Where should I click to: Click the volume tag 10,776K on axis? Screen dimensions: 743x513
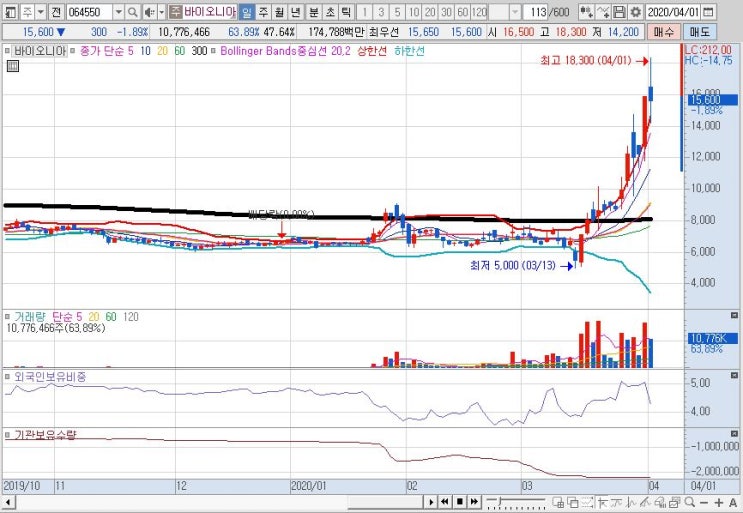pos(713,338)
